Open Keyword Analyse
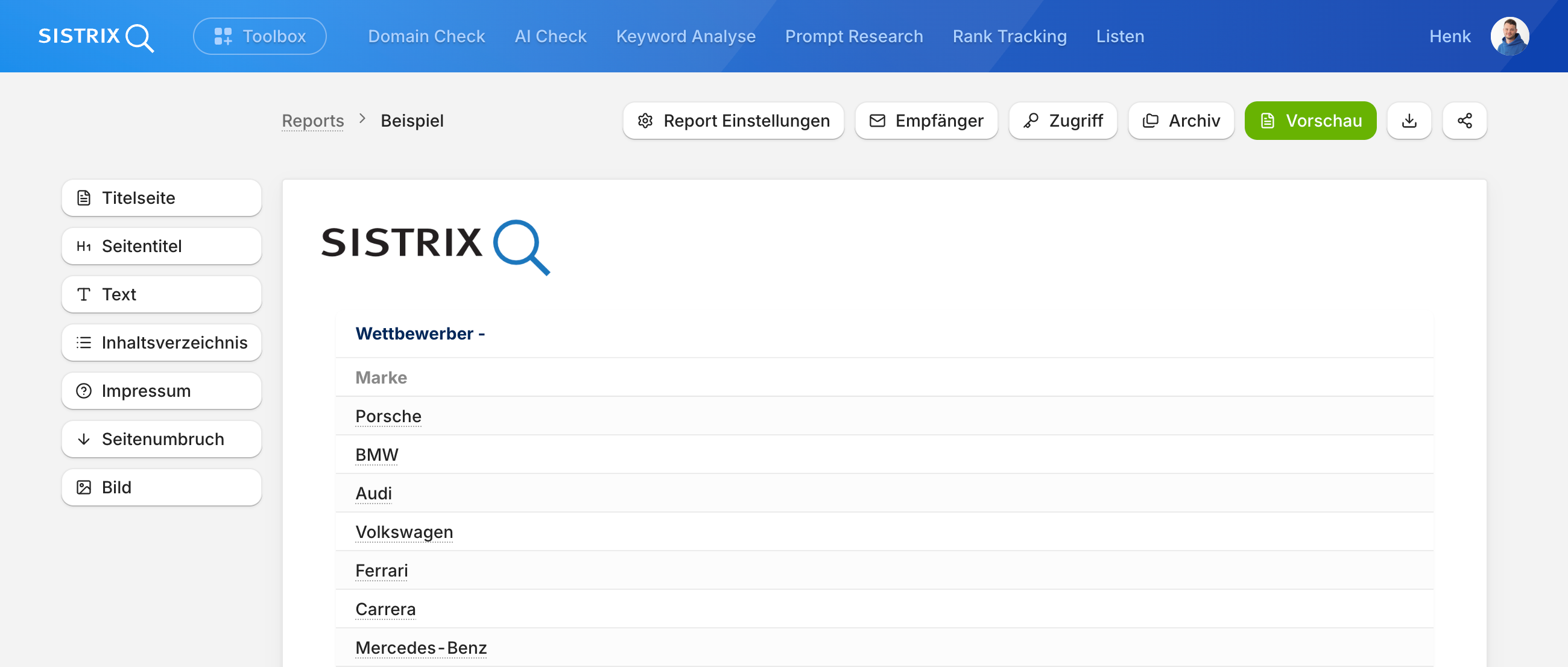 click(686, 37)
